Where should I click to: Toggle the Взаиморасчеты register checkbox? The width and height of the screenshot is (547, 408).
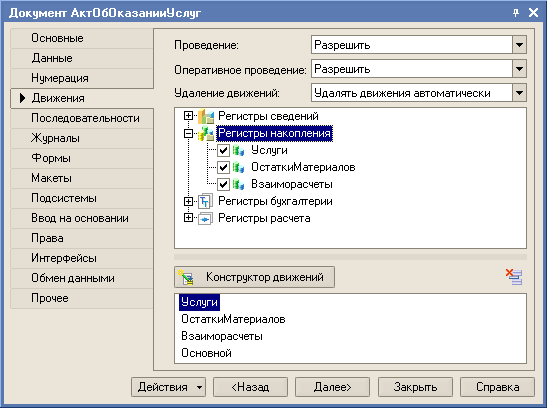tap(223, 184)
